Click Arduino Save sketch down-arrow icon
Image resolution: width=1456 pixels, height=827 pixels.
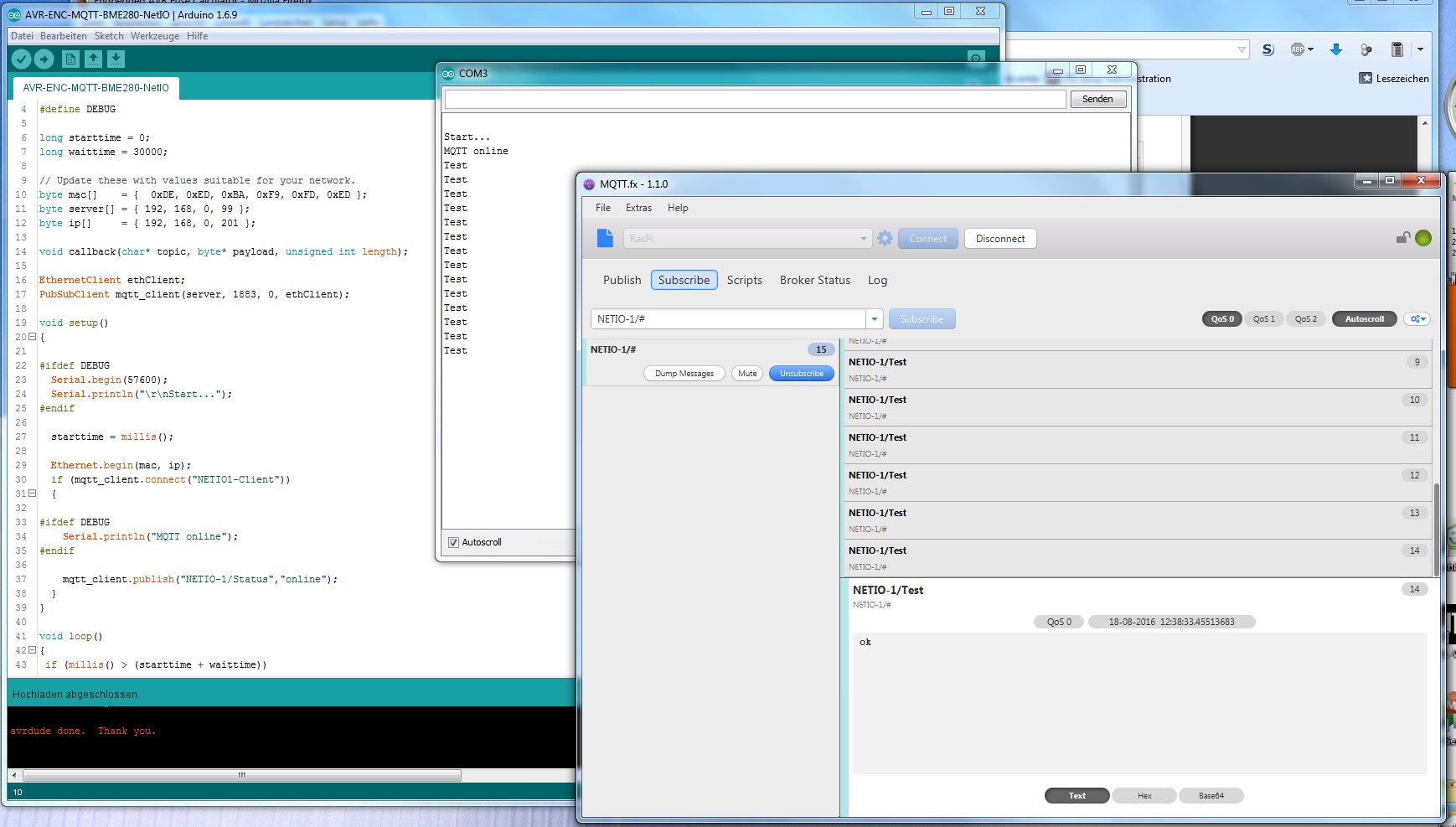[x=116, y=59]
